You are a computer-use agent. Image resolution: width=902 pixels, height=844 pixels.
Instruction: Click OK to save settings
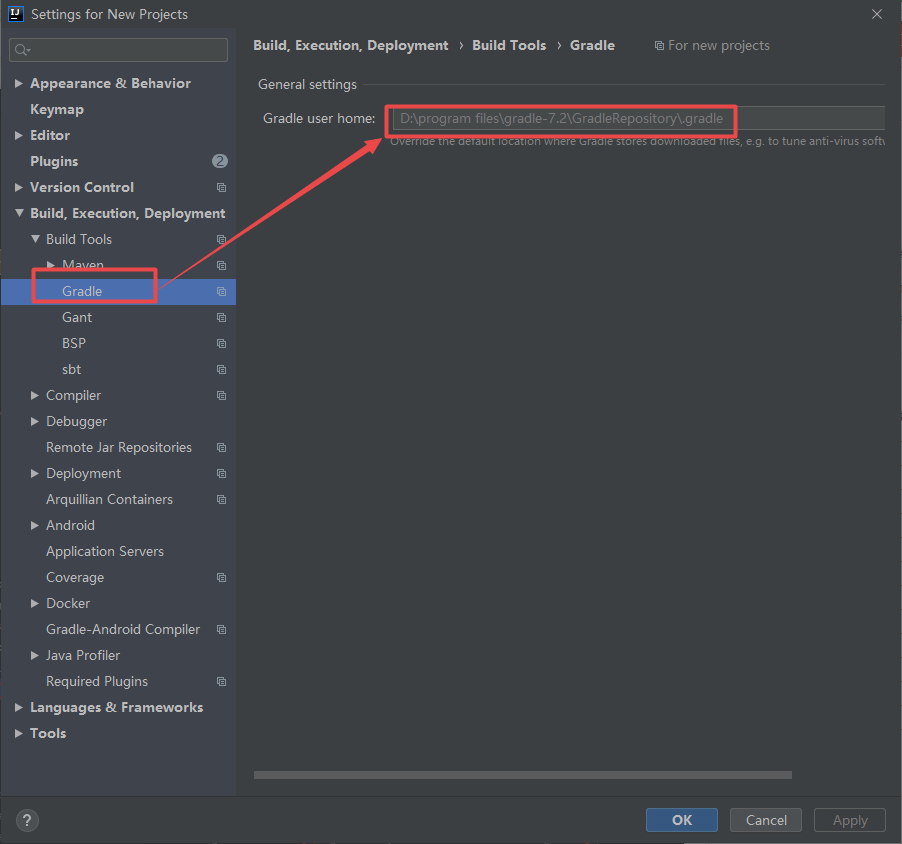click(682, 820)
